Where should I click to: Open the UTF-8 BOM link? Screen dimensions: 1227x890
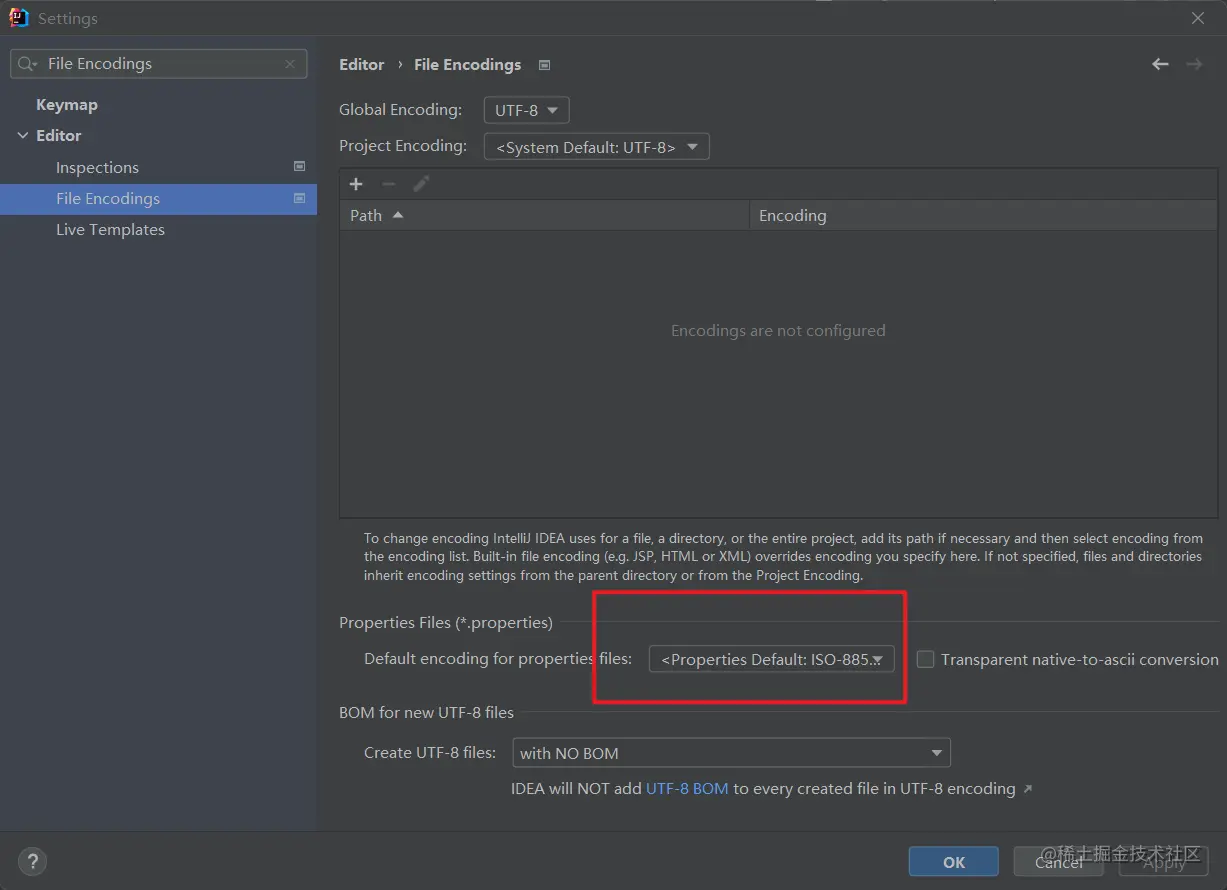coord(687,788)
